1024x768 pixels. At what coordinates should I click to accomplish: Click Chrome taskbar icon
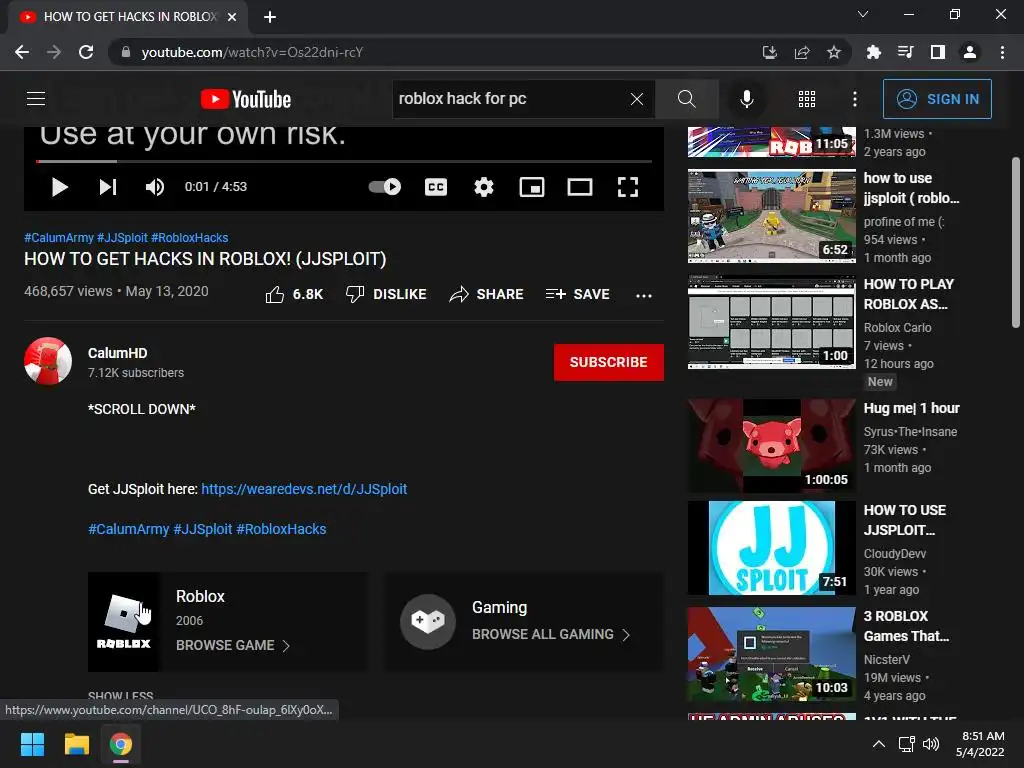121,744
